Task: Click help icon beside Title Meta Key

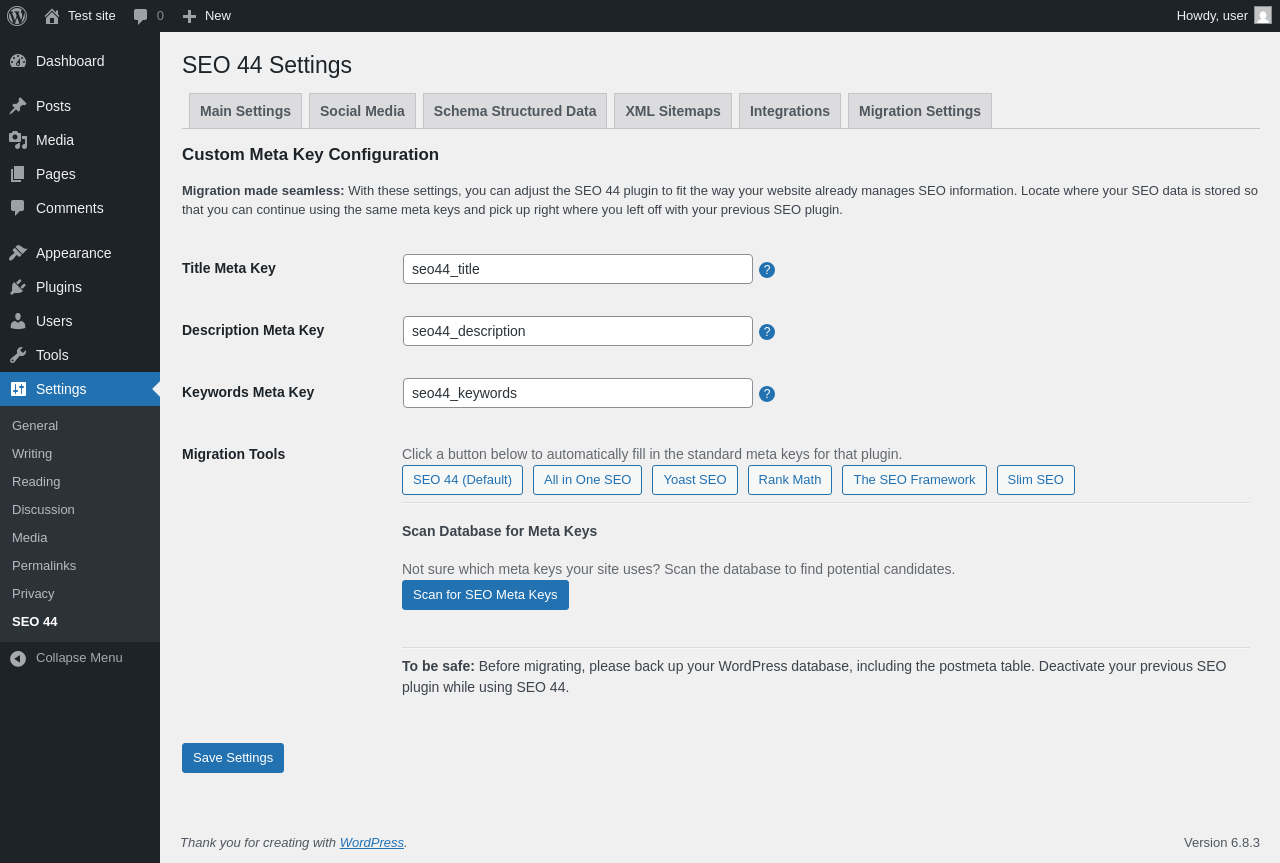Action: pos(767,270)
